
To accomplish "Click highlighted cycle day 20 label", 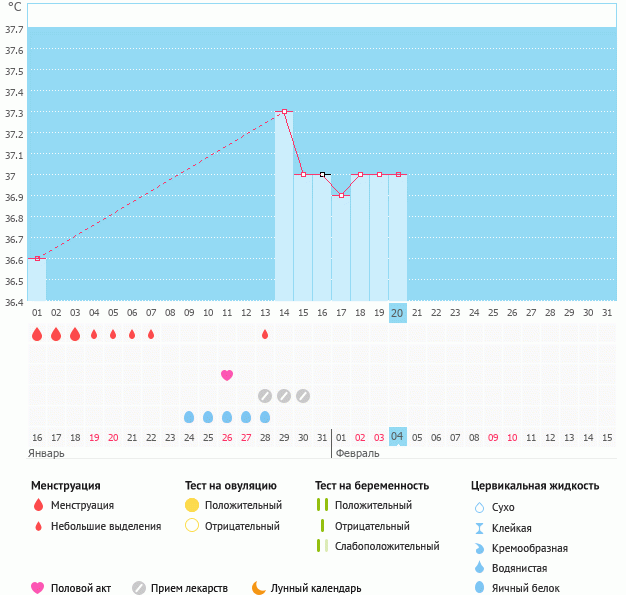I will click(398, 313).
